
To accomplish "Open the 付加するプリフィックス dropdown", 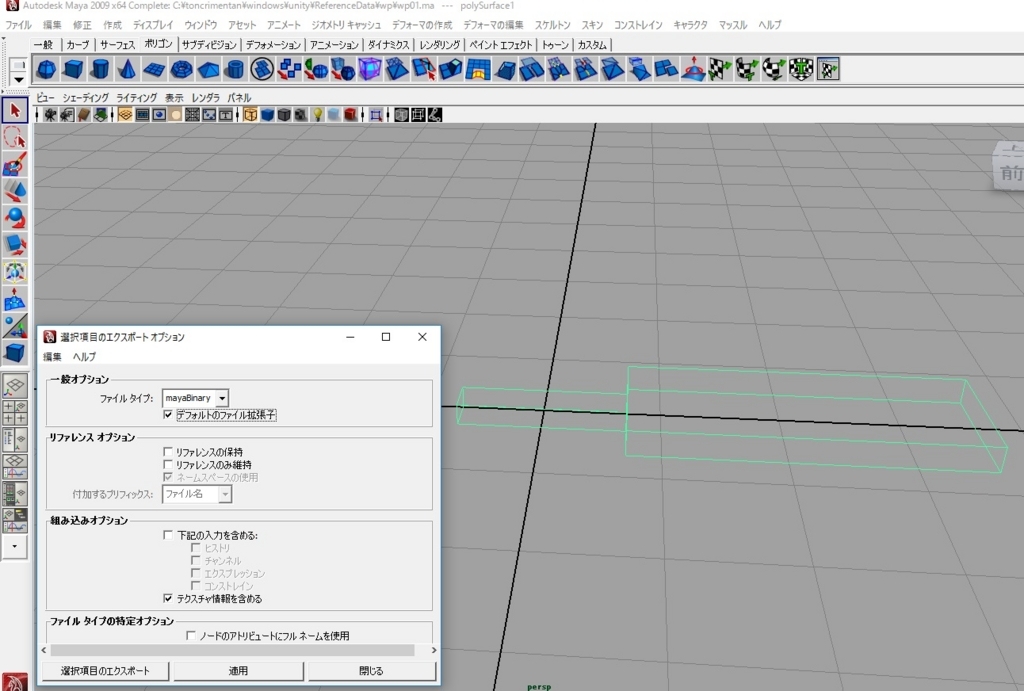I will (x=197, y=494).
